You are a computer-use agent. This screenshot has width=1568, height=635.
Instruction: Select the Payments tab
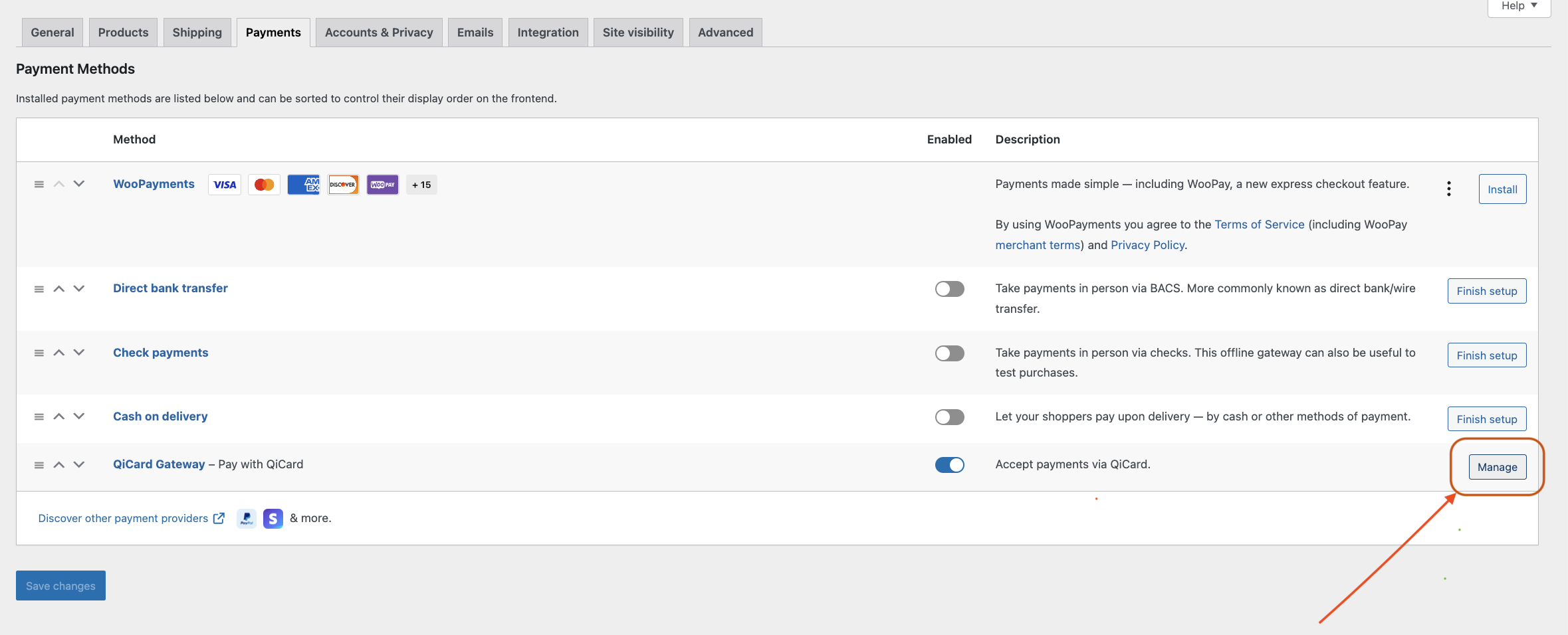click(273, 33)
